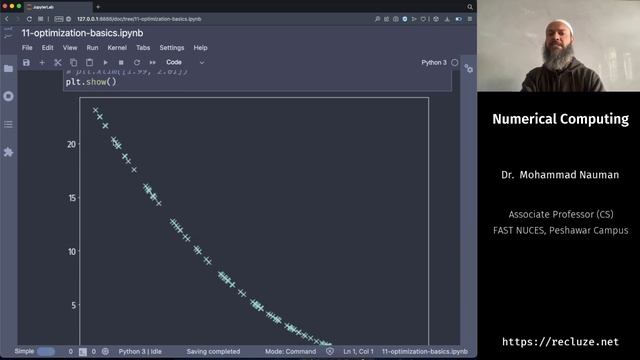Click the notebook trust shield icon in the status bar
The height and width of the screenshot is (360, 640).
(x=330, y=351)
